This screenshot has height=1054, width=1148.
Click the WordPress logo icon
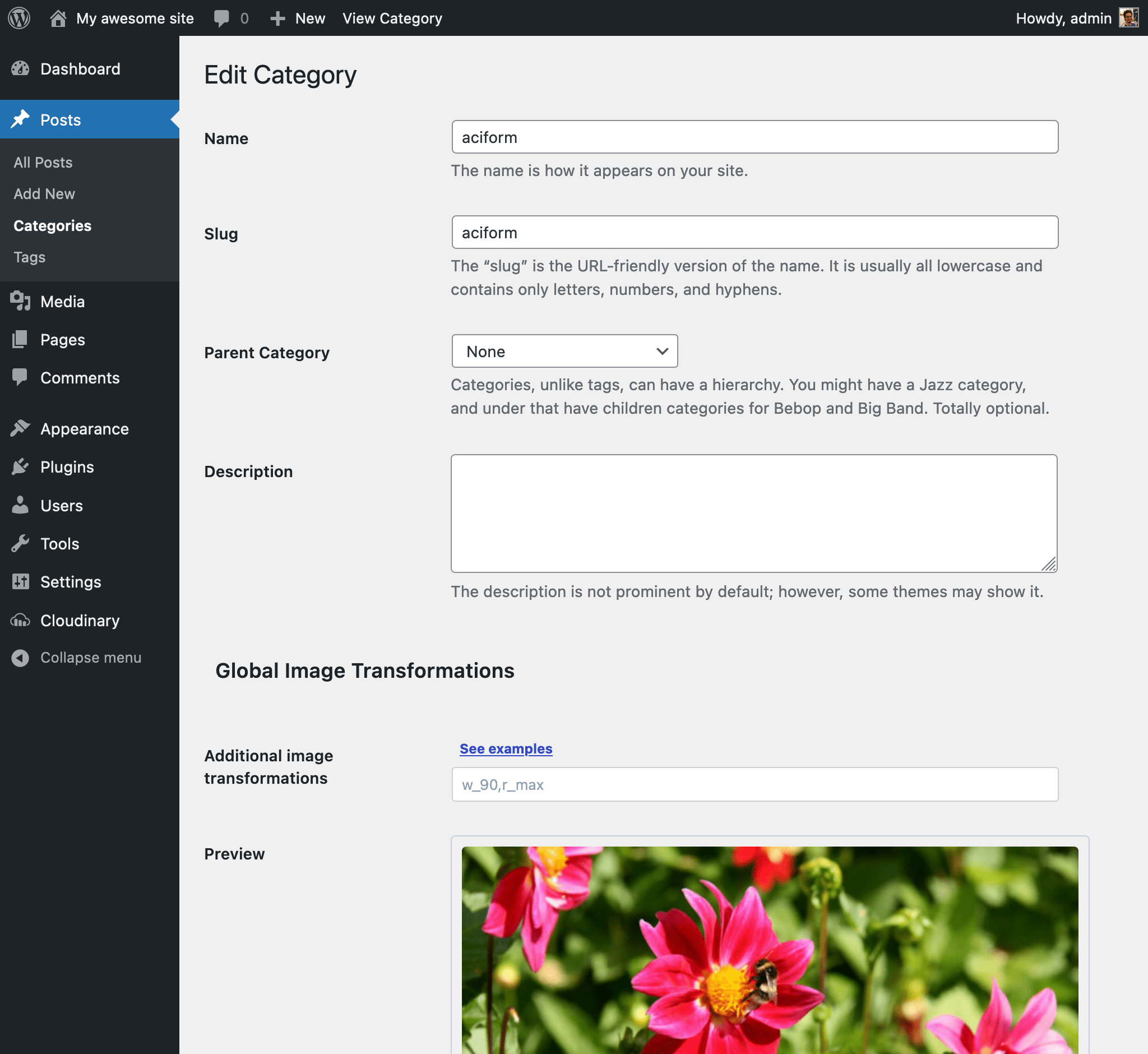click(19, 19)
